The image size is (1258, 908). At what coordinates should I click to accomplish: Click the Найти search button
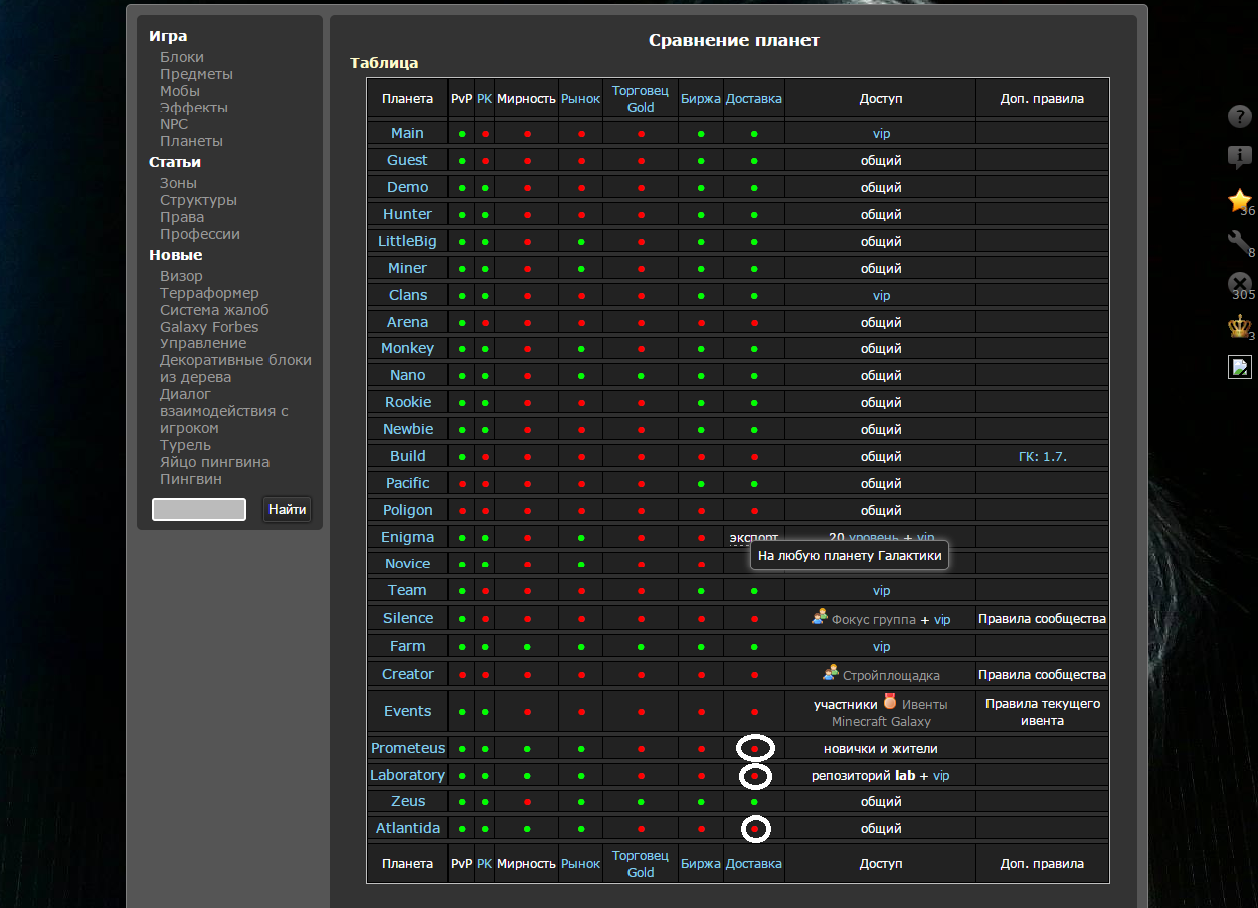pos(287,509)
